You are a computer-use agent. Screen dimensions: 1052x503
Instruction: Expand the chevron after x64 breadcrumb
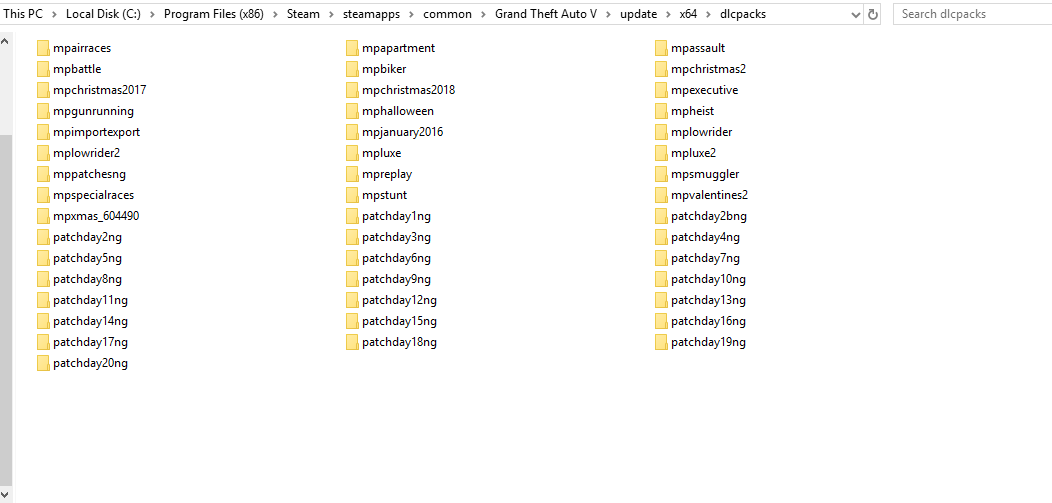[708, 14]
